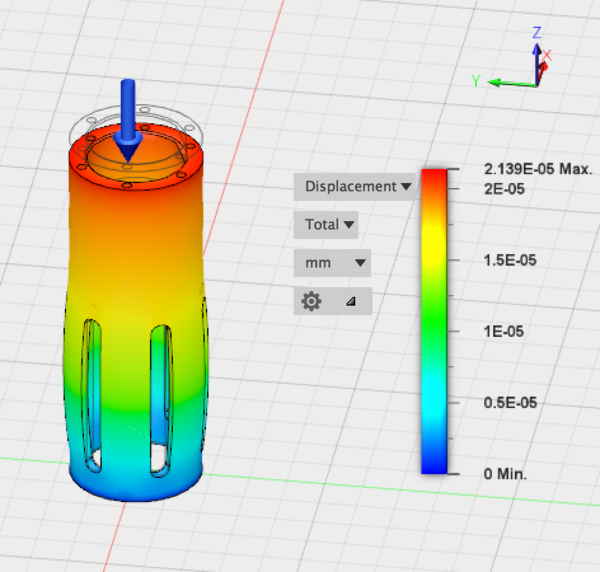
Task: Click the 1.5E-05 legend value
Action: tap(511, 260)
